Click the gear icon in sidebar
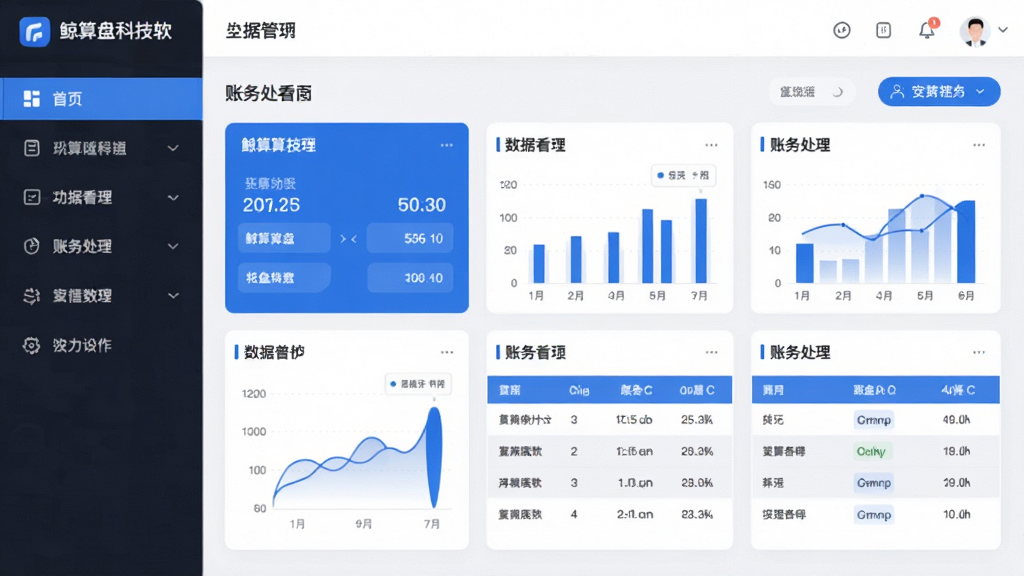The width and height of the screenshot is (1024, 576). click(x=31, y=345)
